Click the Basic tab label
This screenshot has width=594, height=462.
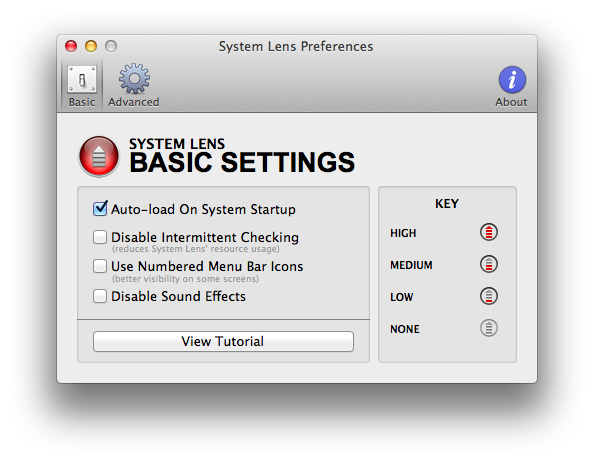(x=82, y=102)
